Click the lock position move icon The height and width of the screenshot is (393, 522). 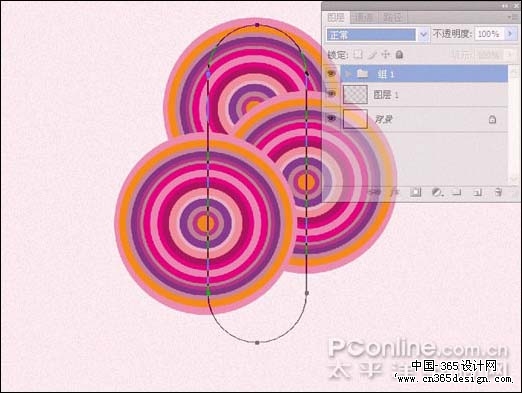point(385,54)
